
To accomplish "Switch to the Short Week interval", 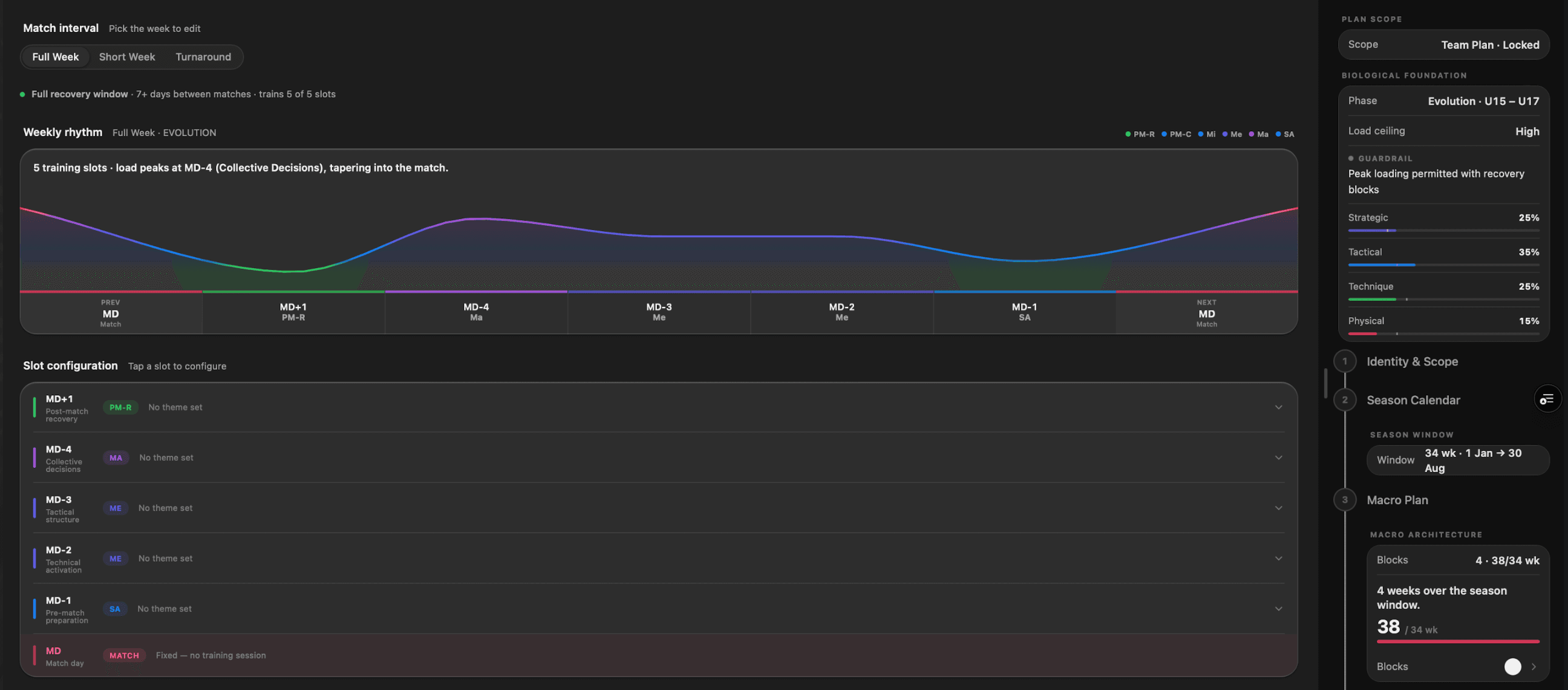I will point(126,57).
